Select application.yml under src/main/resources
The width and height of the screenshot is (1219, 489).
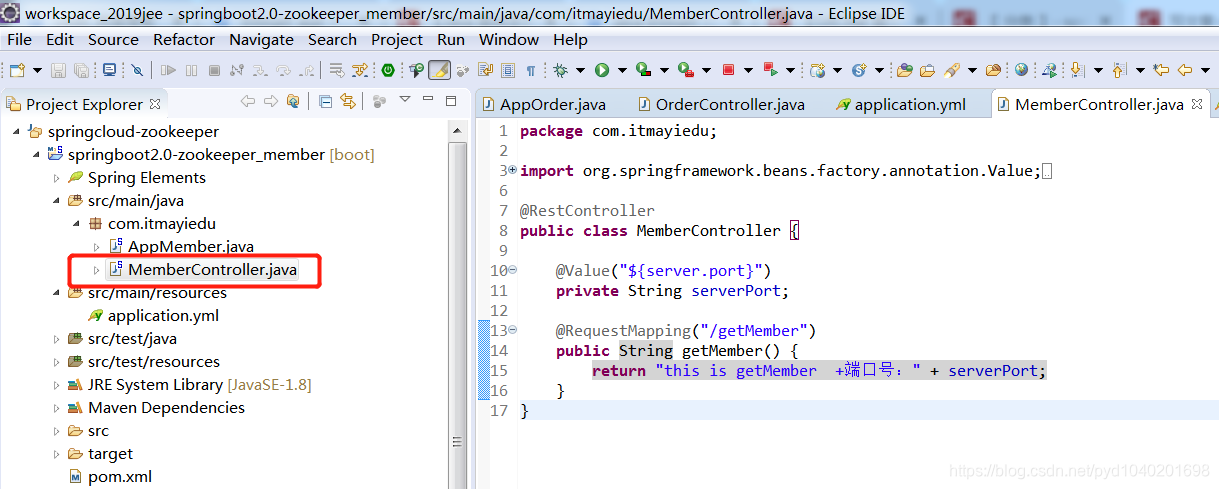[153, 316]
